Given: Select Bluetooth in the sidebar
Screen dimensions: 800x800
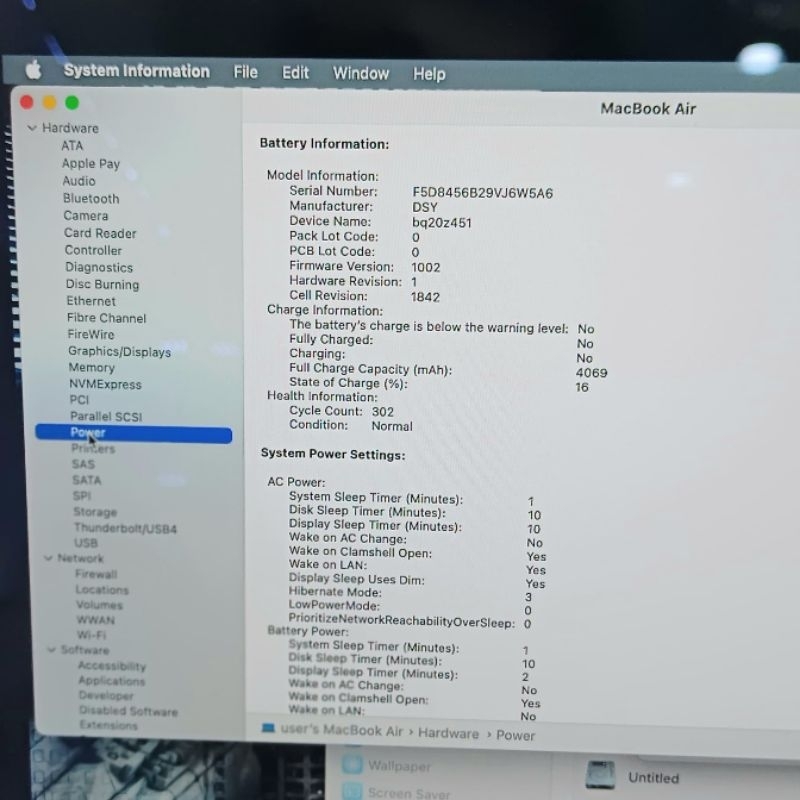Looking at the screenshot, I should point(91,198).
